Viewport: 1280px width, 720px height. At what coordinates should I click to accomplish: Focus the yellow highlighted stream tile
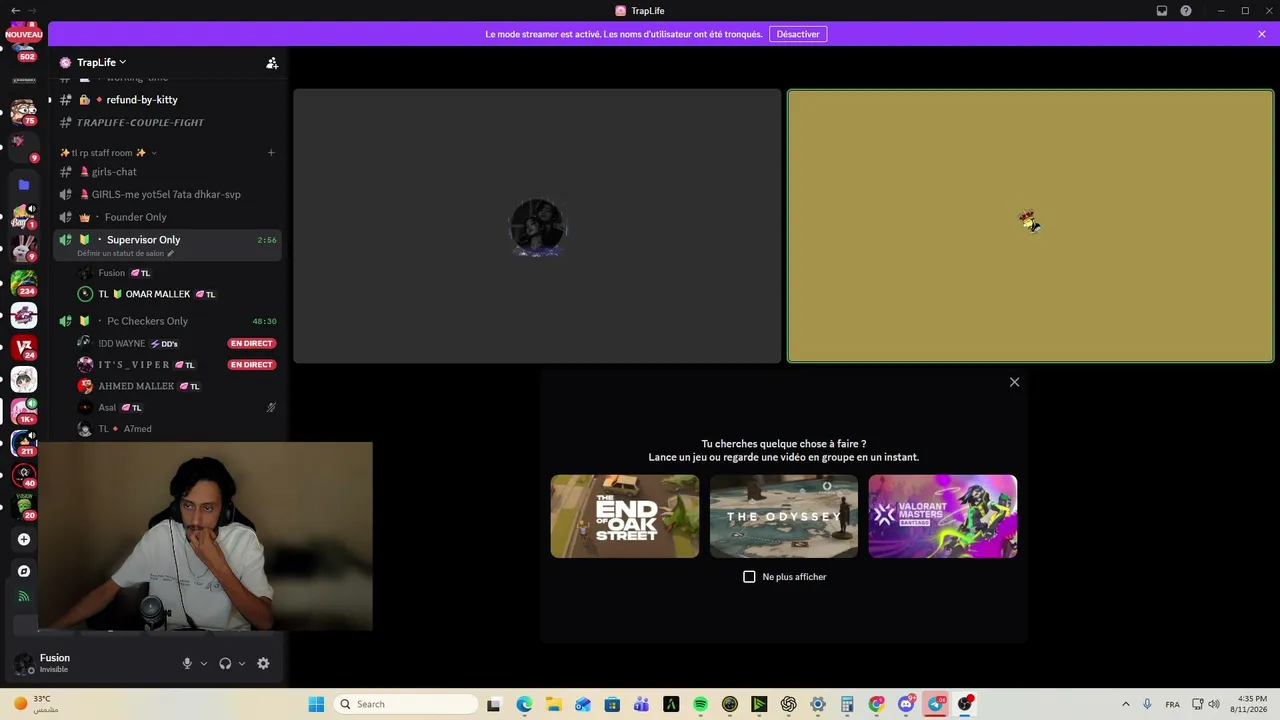(x=1030, y=226)
